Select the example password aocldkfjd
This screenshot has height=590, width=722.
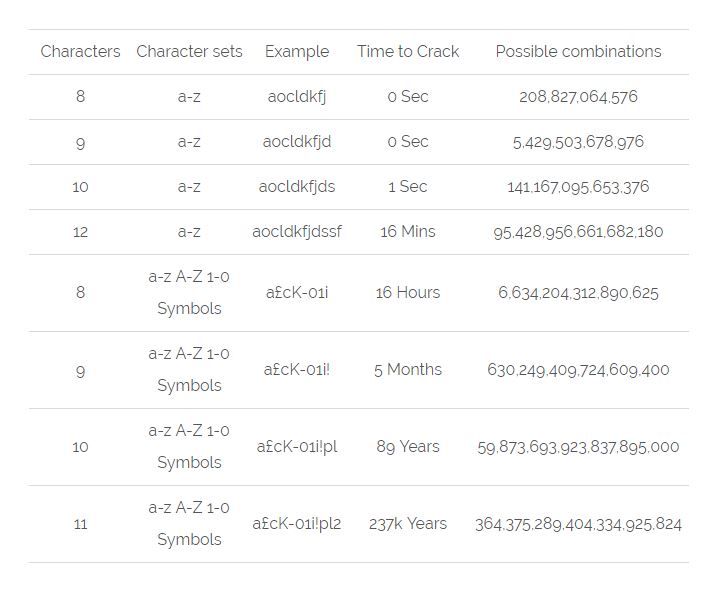click(x=297, y=142)
